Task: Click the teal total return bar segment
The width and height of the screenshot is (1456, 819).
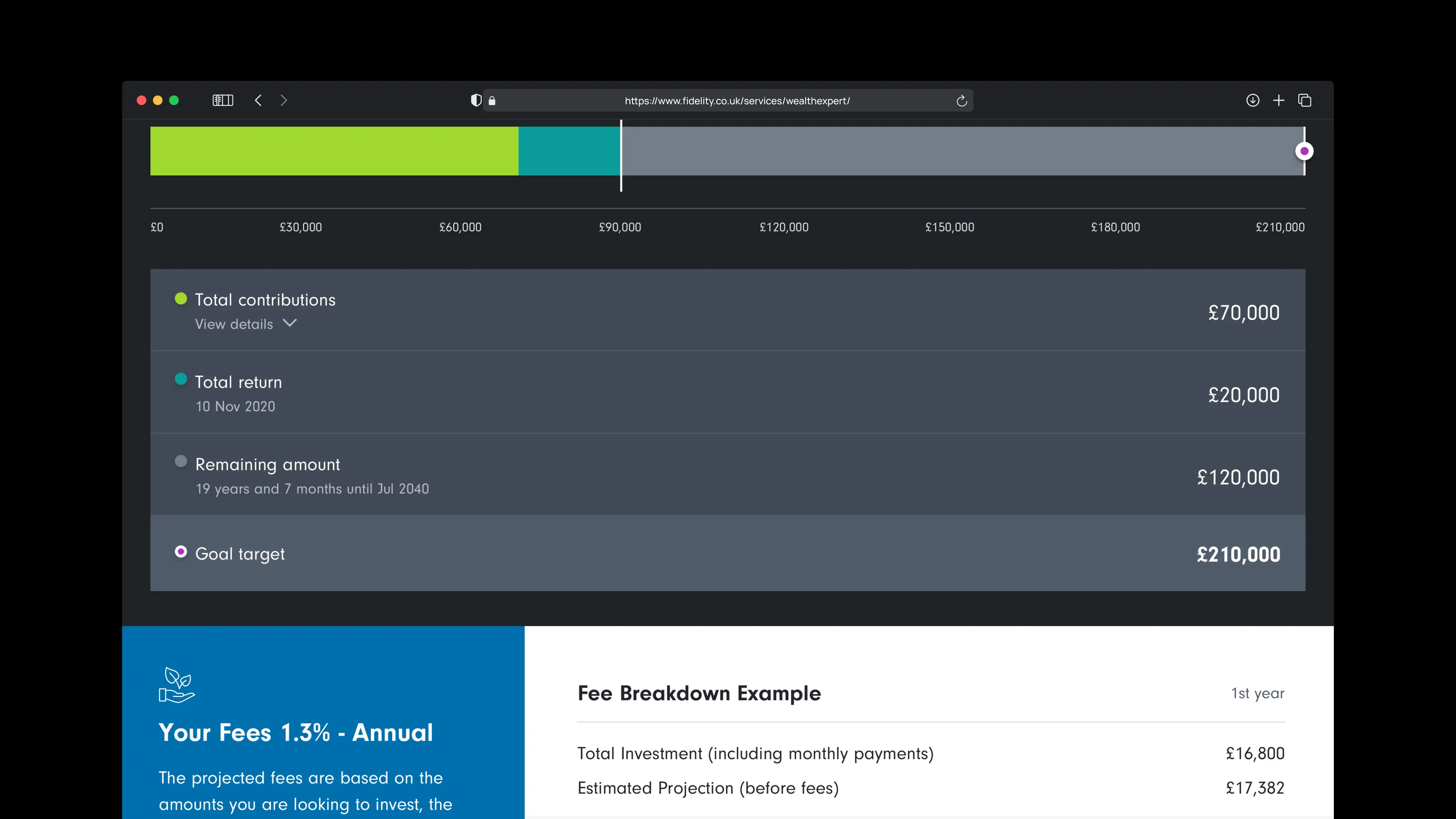Action: click(x=569, y=151)
